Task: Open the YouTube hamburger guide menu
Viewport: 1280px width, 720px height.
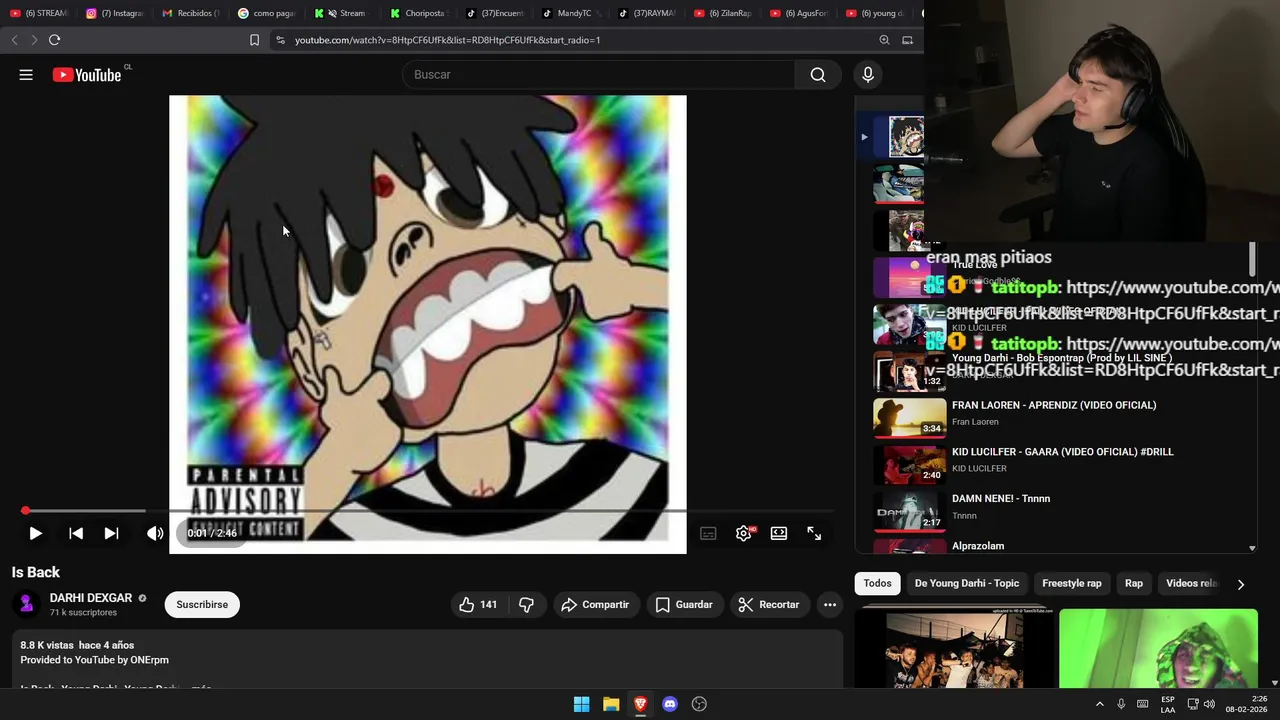Action: tap(26, 75)
